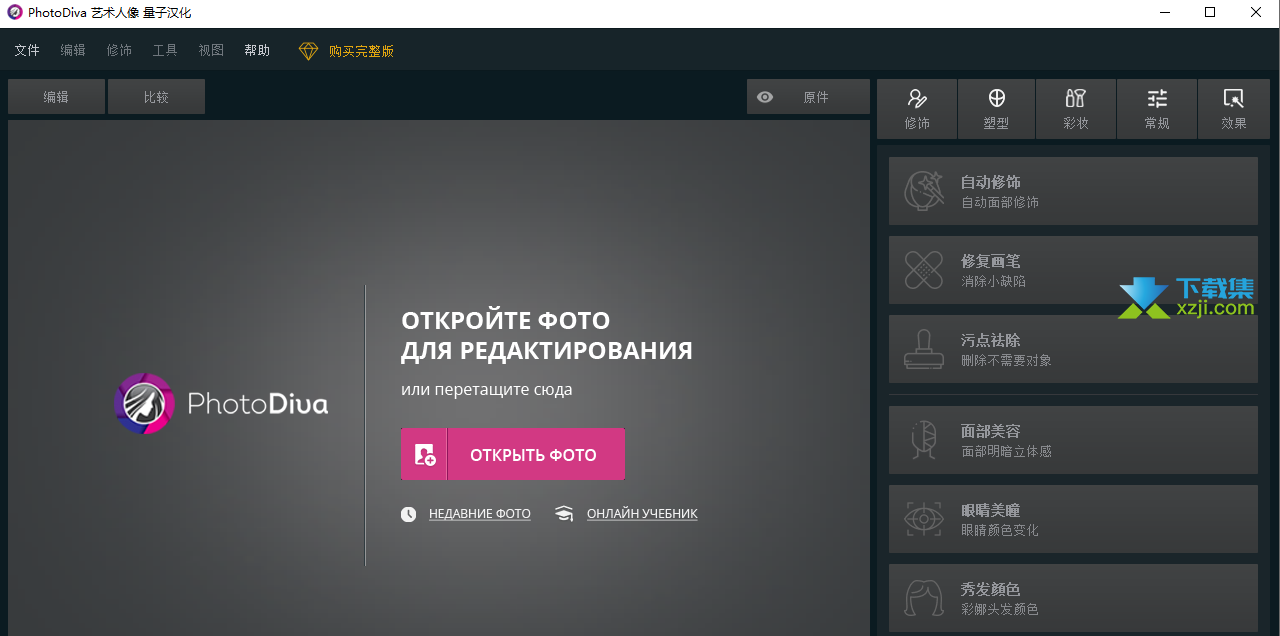This screenshot has width=1280, height=636.
Task: Click the diamond purchase icon
Action: [x=308, y=51]
